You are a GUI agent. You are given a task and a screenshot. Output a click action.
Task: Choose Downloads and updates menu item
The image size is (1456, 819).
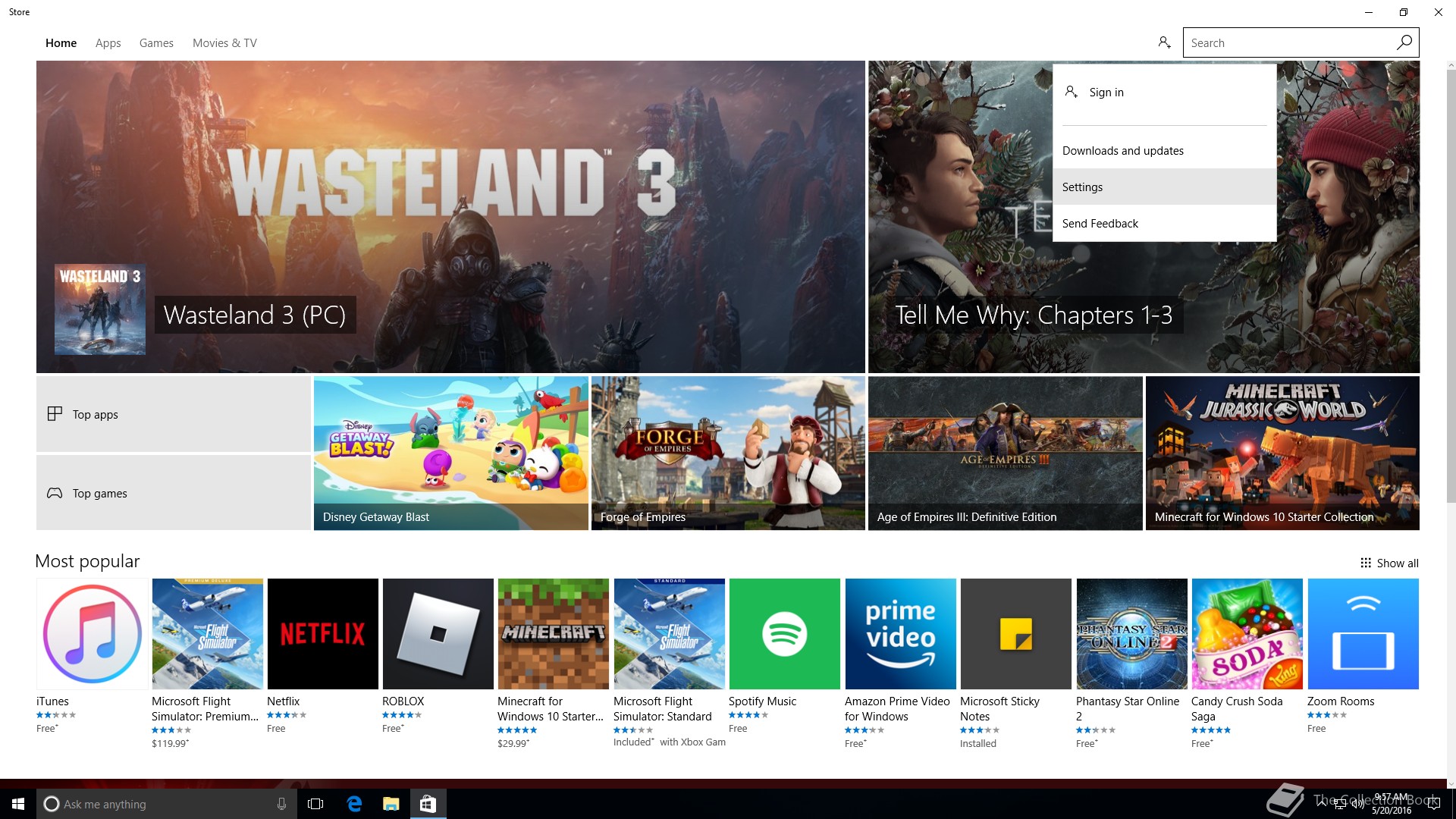(1164, 150)
